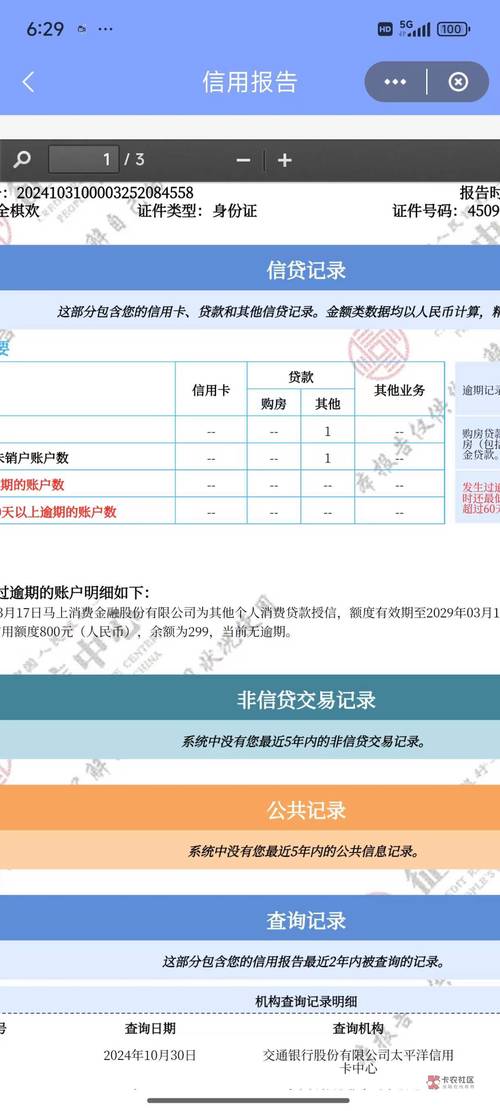Click the 购房 loan column header
This screenshot has width=500, height=1111.
coord(274,404)
